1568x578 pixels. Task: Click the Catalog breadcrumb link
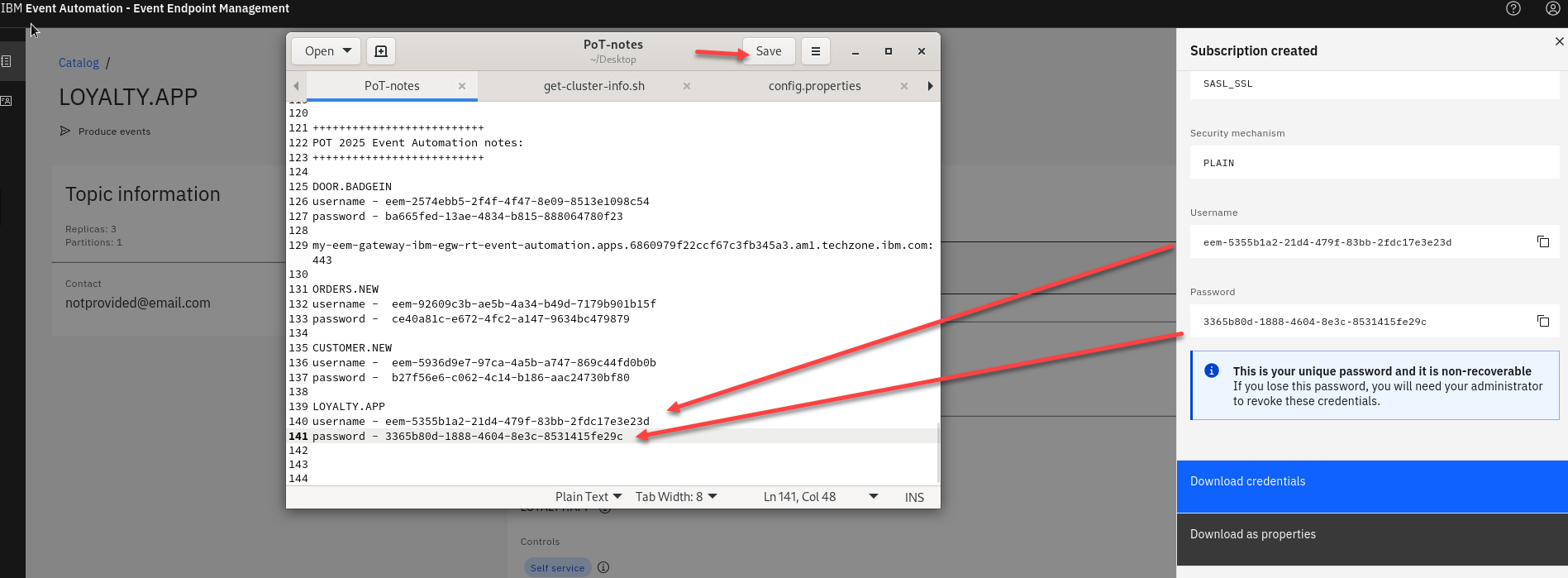[x=79, y=63]
